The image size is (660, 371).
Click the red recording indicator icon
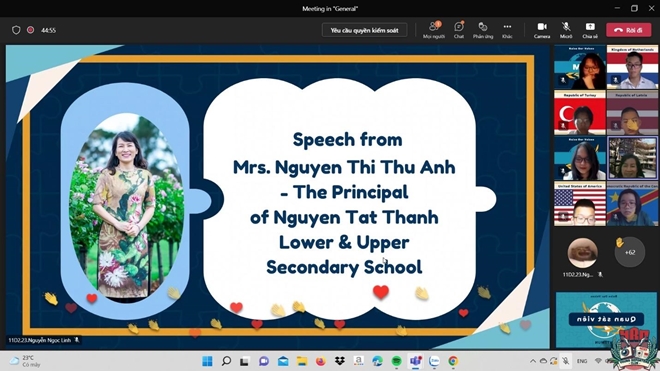point(30,30)
